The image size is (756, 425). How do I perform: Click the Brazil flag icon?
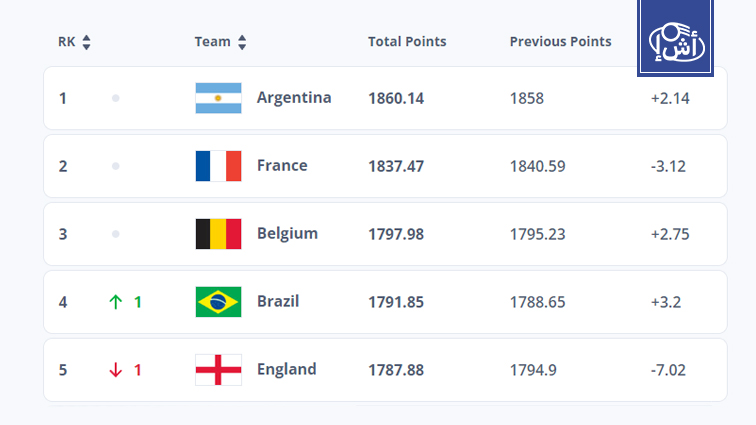coord(218,302)
